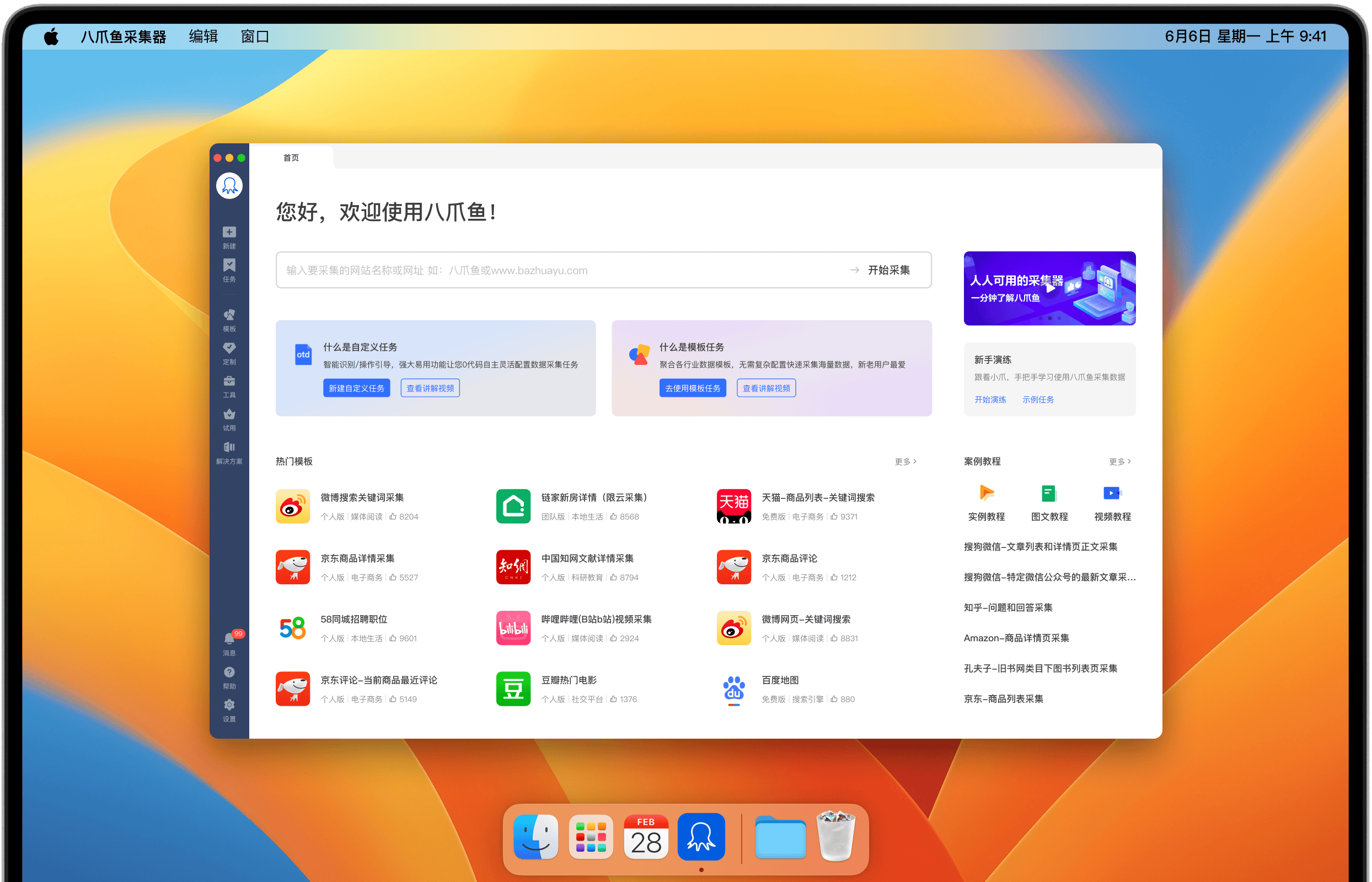The width and height of the screenshot is (1372, 882).
Task: Open 知乎-问题和回答采集 tutorial
Action: tap(1008, 607)
